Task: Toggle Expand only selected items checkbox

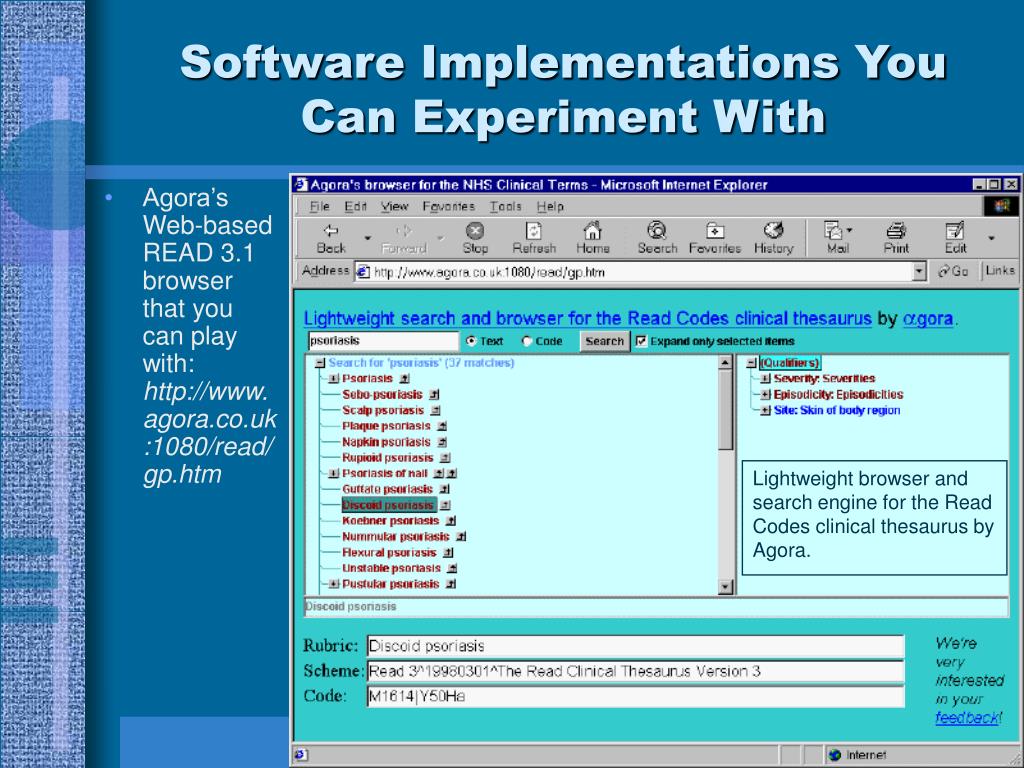Action: pos(641,341)
